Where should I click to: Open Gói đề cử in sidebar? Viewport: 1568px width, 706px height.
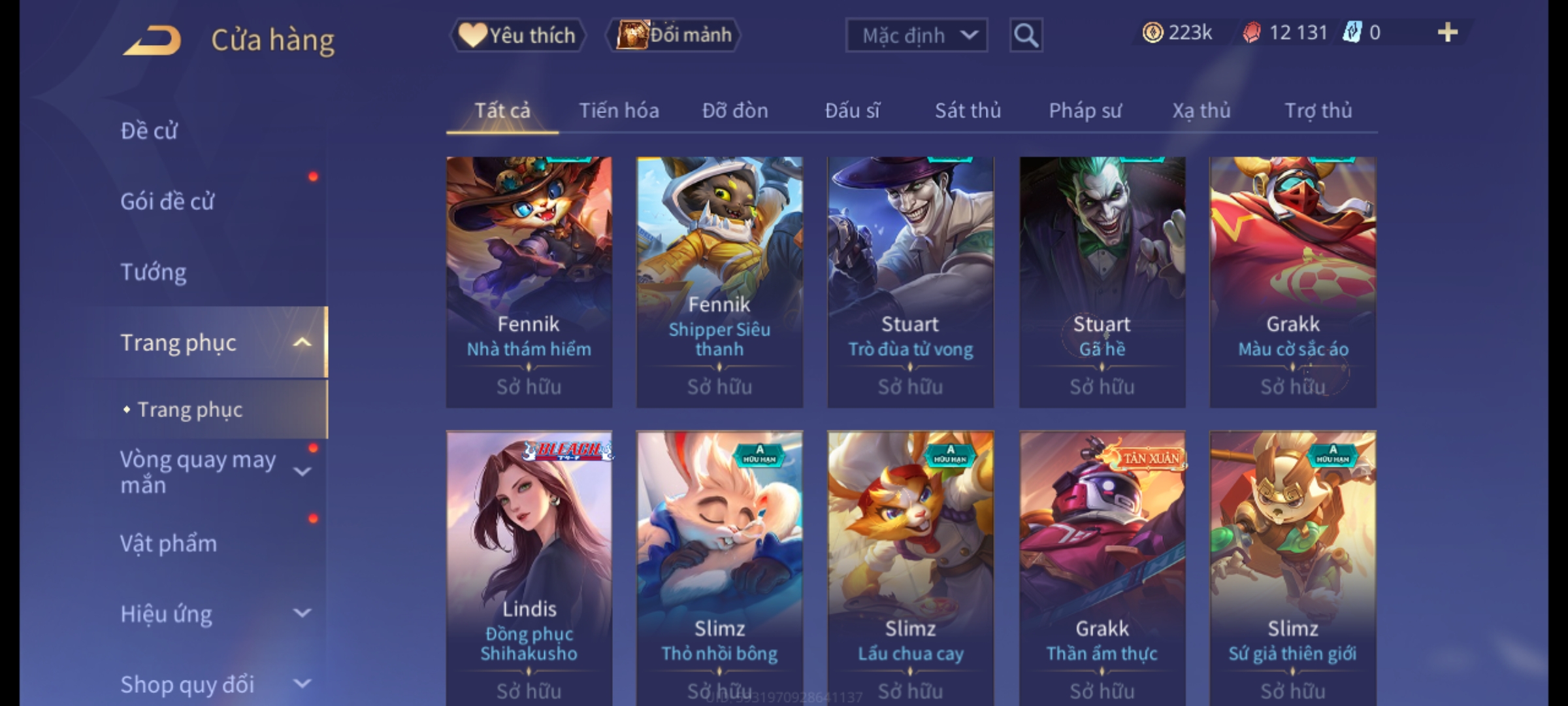tap(167, 201)
